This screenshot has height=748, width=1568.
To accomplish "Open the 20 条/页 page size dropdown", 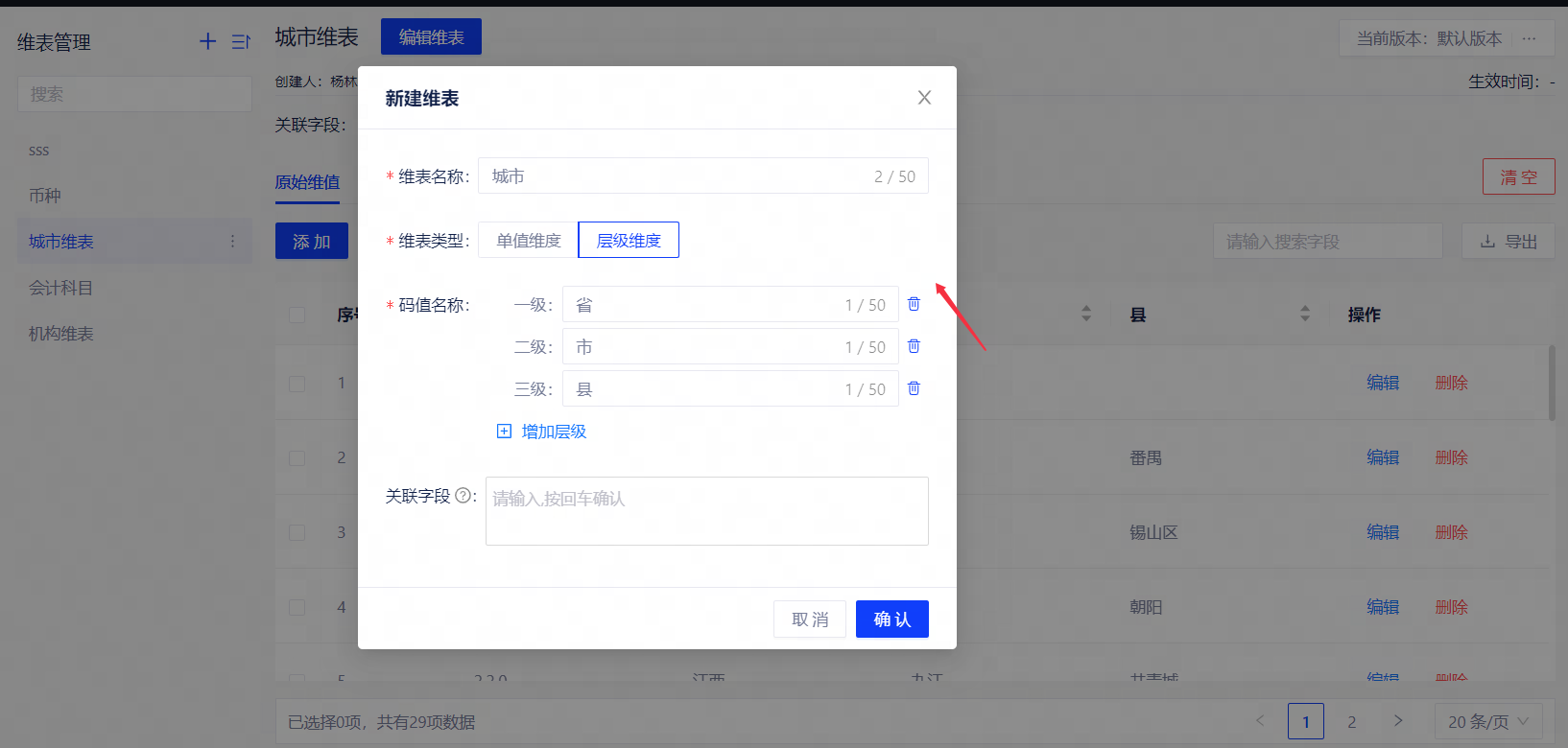I will point(1488,721).
